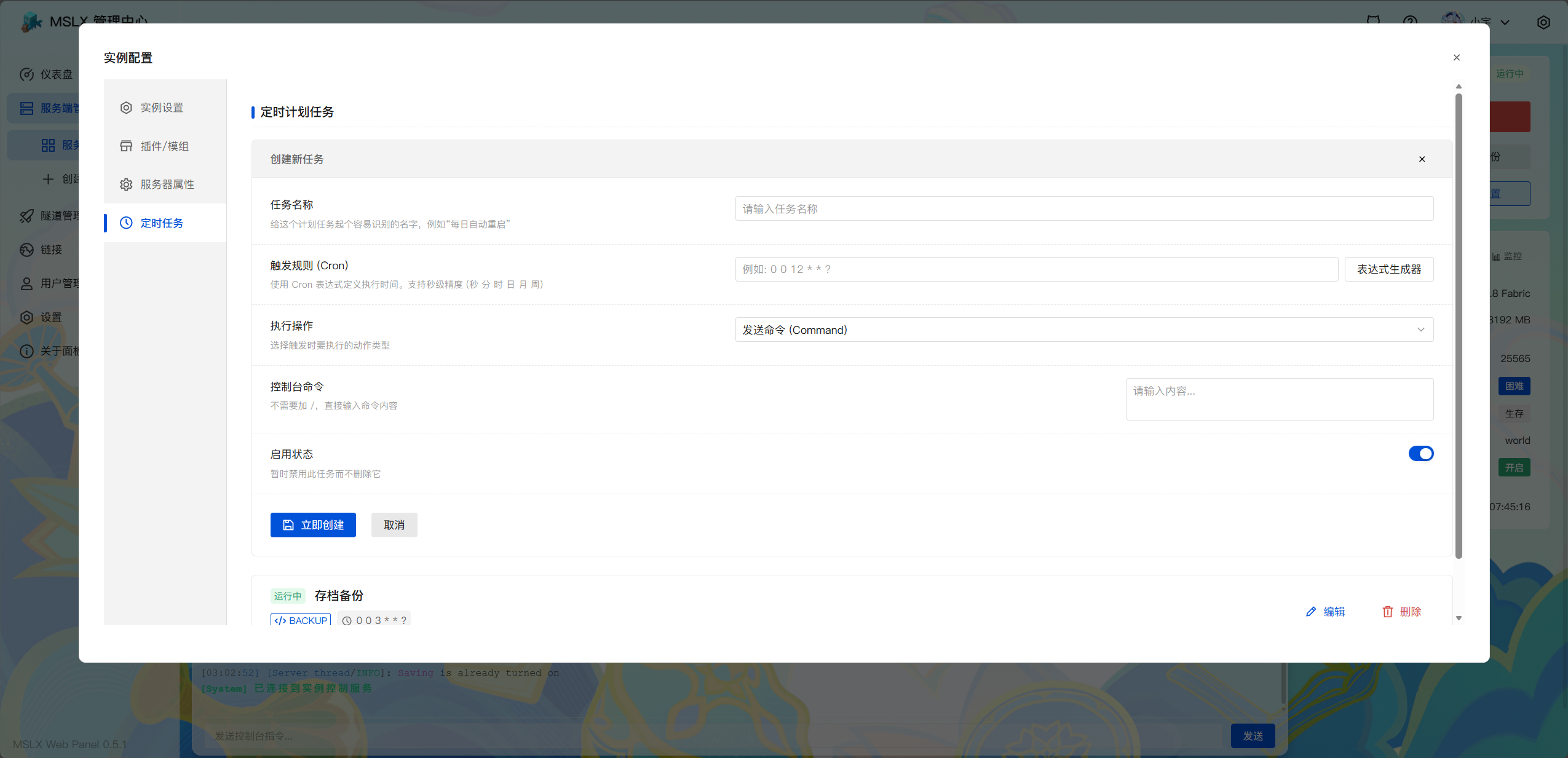Click the pencil 编辑 icon for 存档备份

pos(1311,612)
